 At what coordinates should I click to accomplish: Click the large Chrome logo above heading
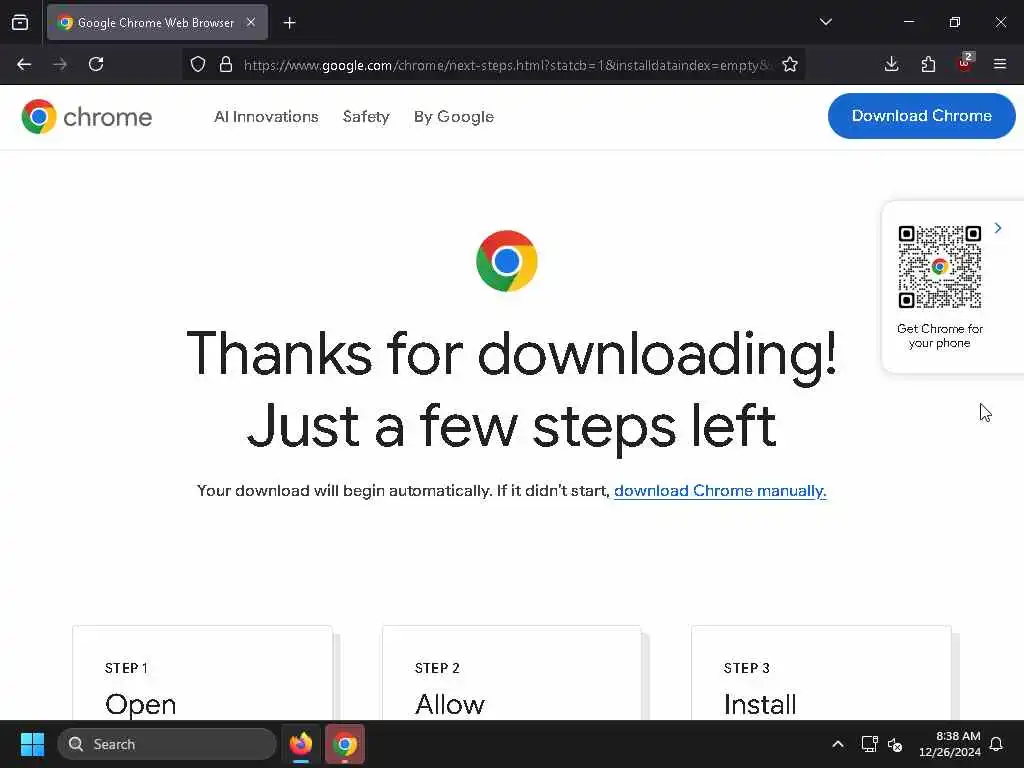(507, 261)
